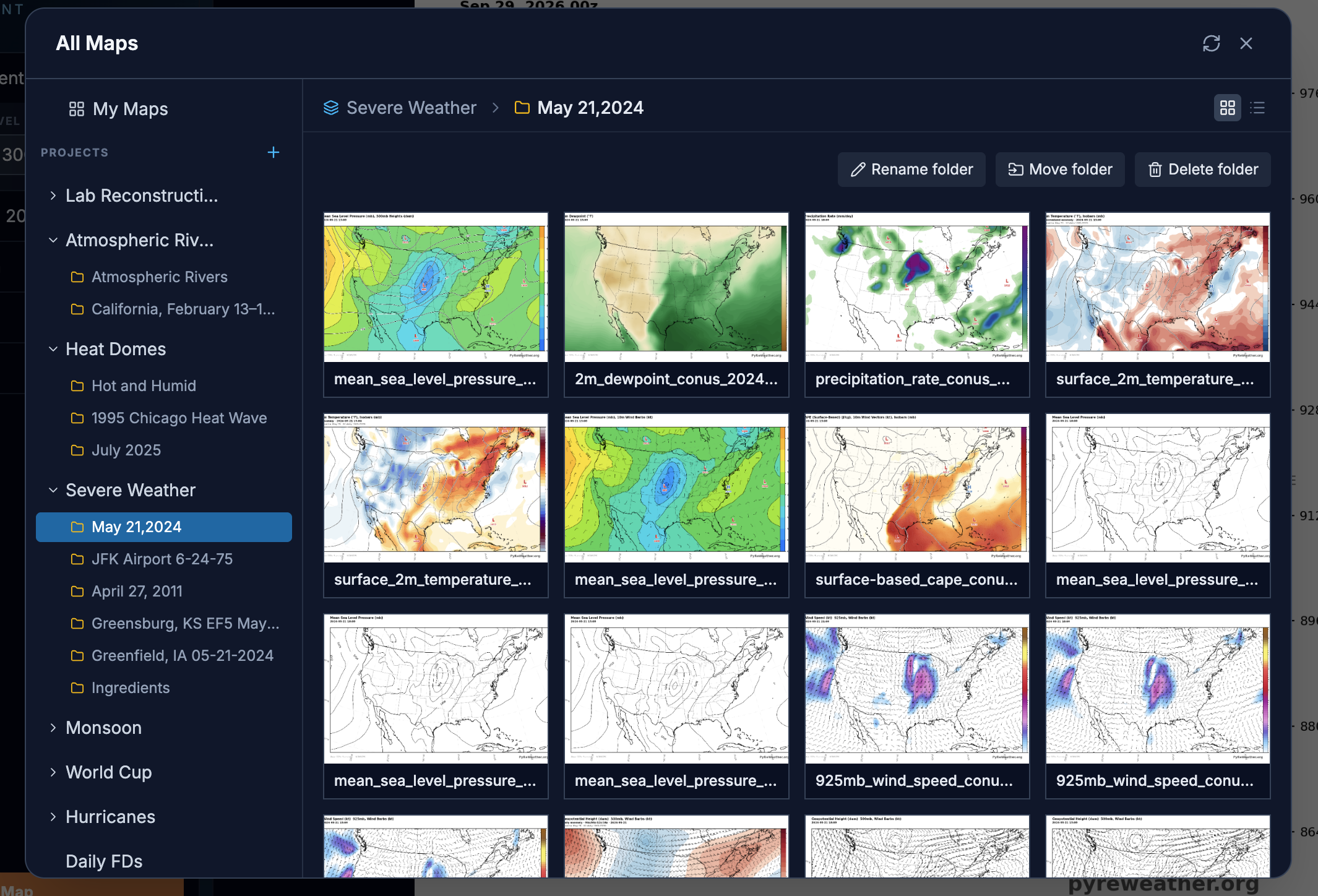Collapse the Severe Weather project
This screenshot has height=896, width=1318.
53,490
